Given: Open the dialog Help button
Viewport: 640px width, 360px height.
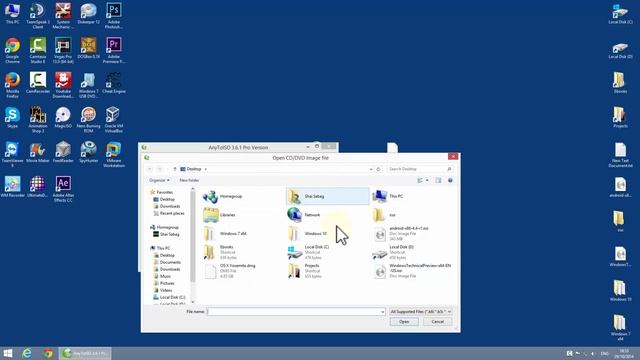Looking at the screenshot, I should (450, 180).
